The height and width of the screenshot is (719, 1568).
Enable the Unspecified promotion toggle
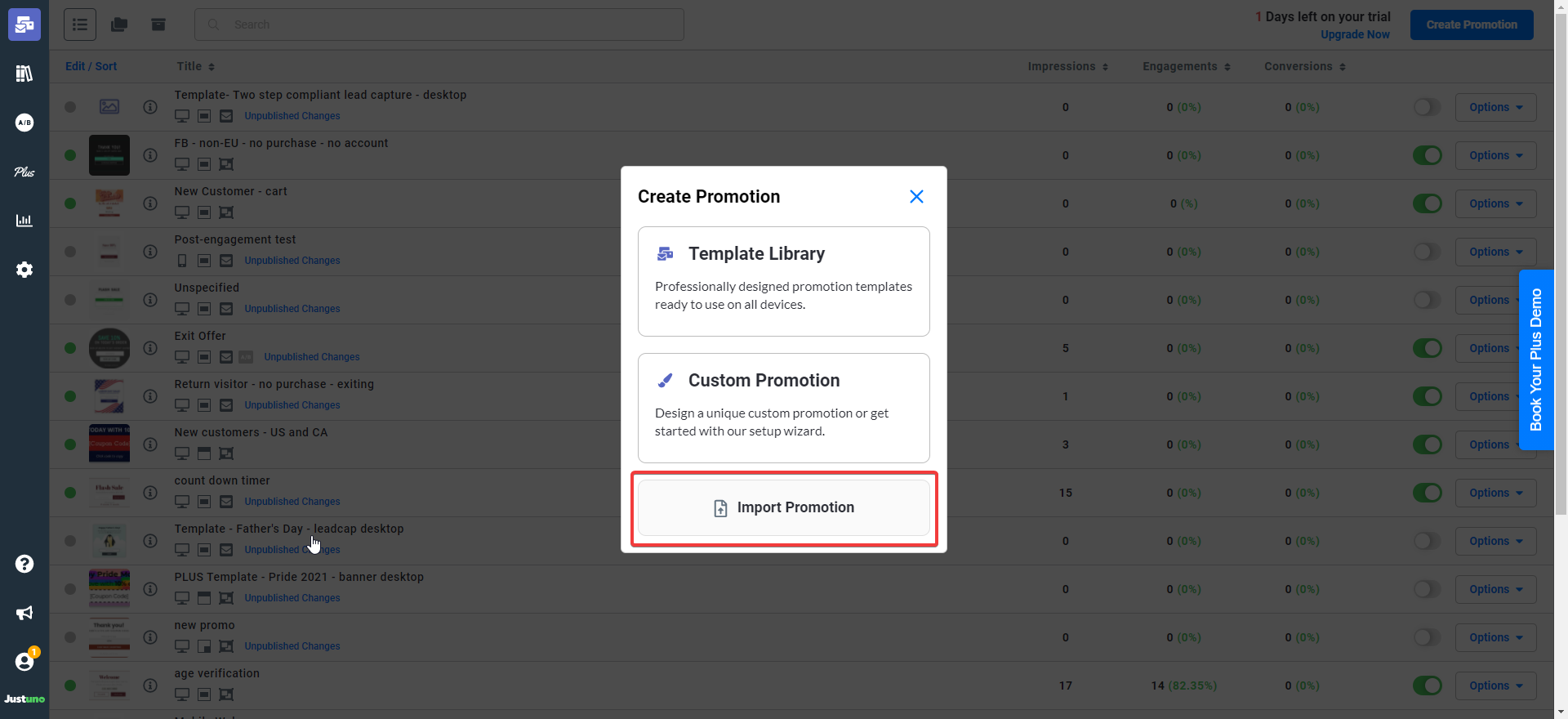(x=1427, y=300)
